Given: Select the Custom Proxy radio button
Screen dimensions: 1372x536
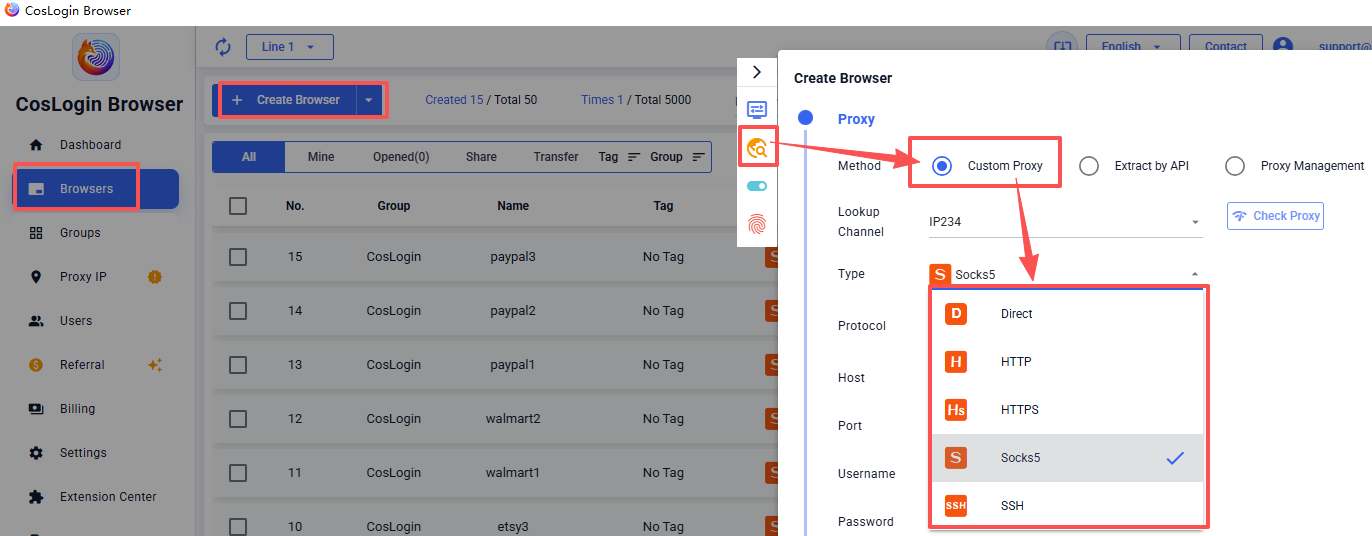Looking at the screenshot, I should click(x=941, y=166).
